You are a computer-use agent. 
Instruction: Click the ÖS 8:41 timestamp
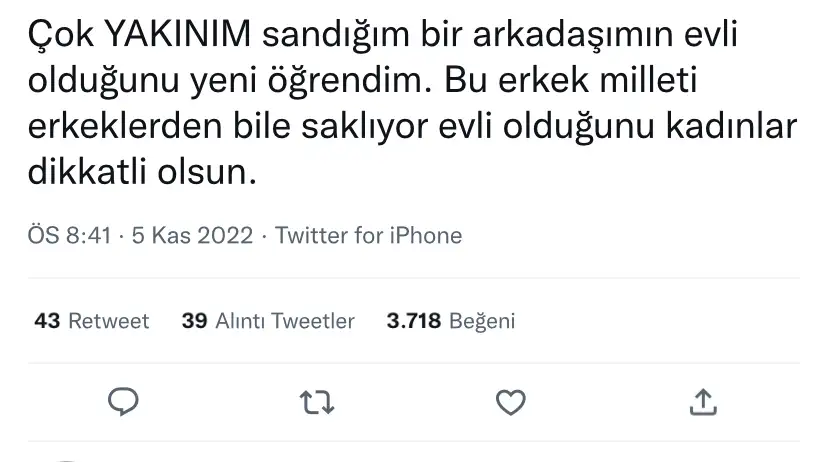(68, 236)
